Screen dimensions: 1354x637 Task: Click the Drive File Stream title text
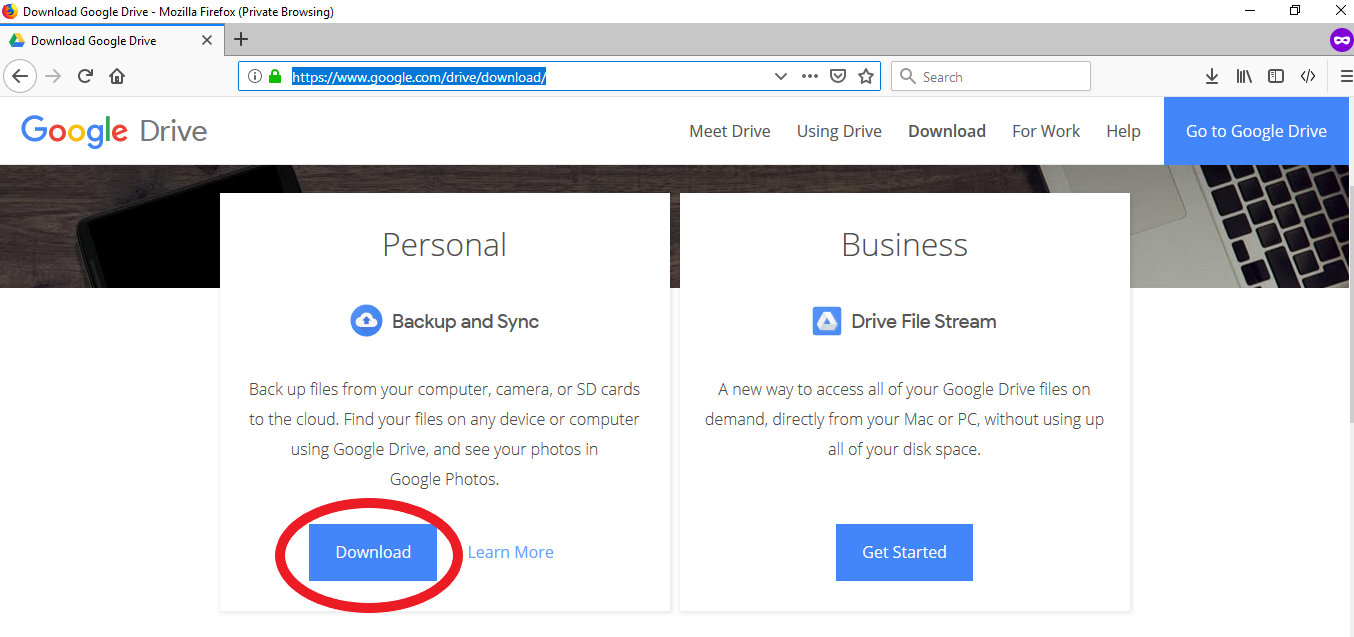pos(924,322)
